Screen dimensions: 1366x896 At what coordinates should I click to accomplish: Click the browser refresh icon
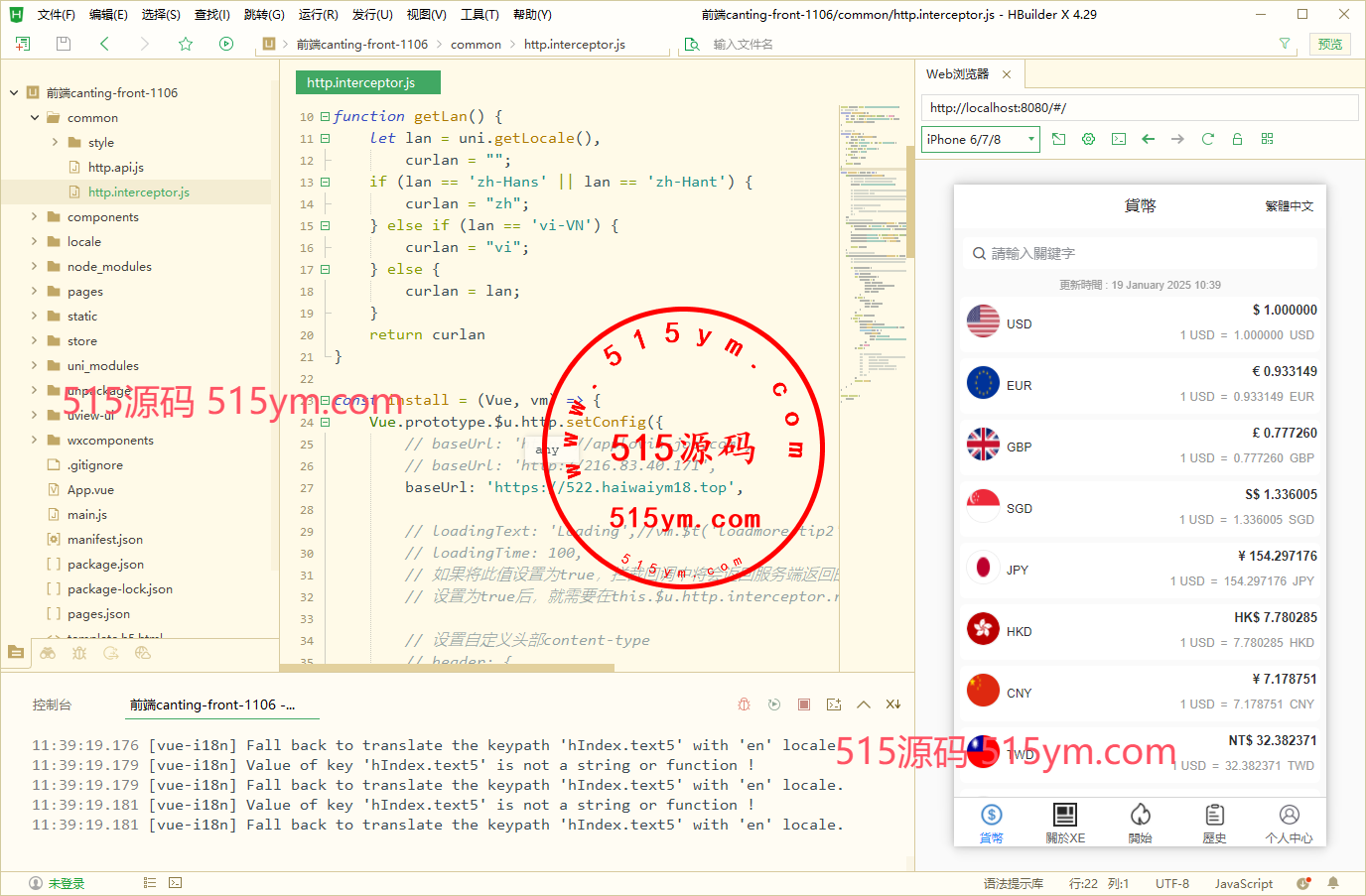click(x=1208, y=139)
